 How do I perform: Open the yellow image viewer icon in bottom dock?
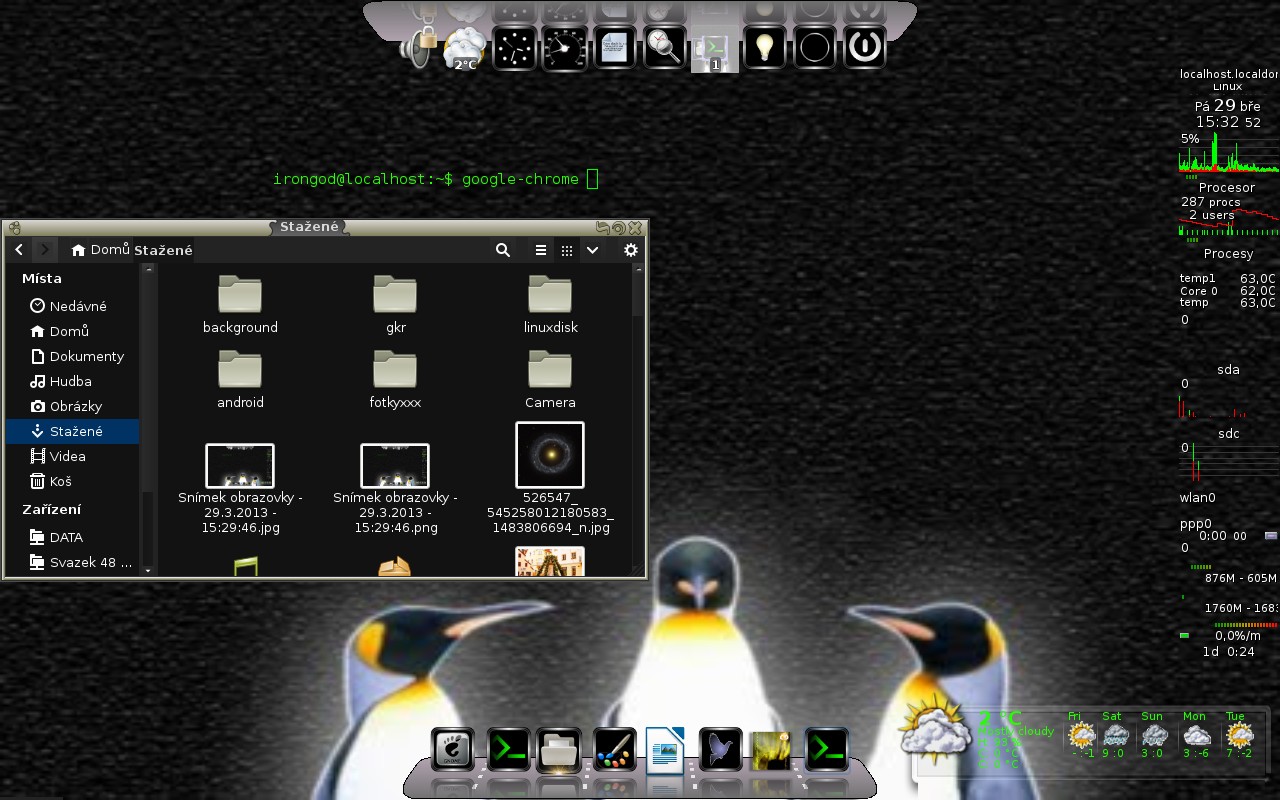coord(772,750)
